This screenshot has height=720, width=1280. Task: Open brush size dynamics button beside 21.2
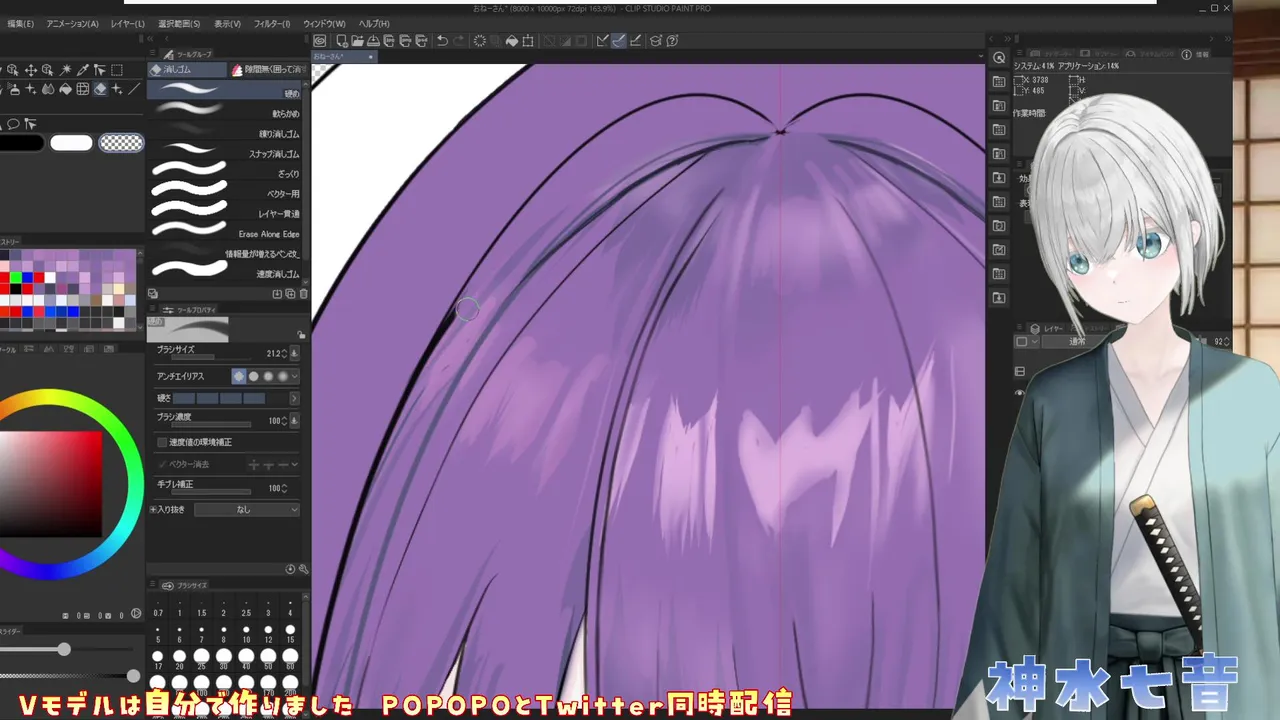pos(294,354)
